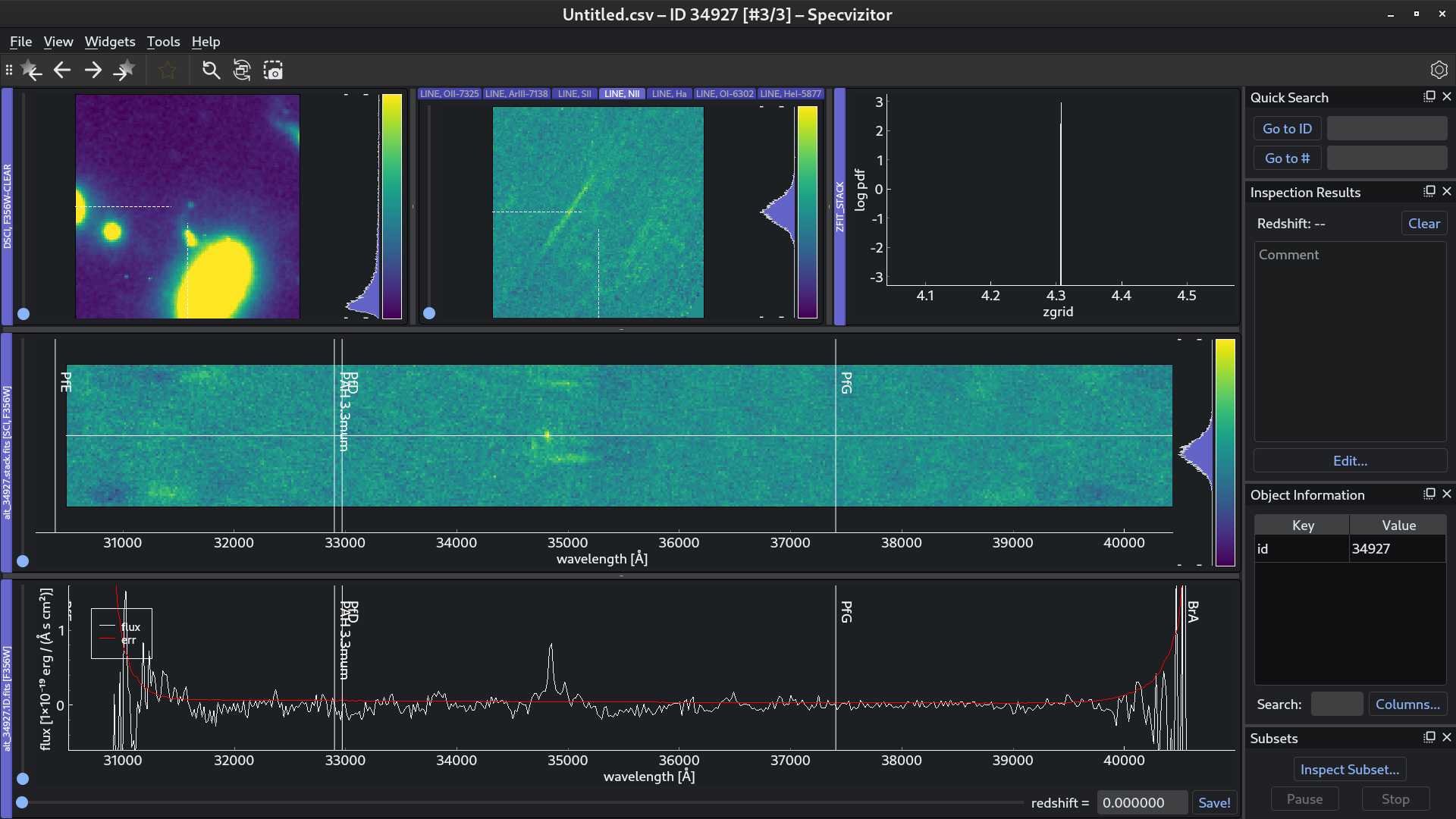
Task: Click the ZFIT_STACK panel title bar
Action: click(x=839, y=206)
